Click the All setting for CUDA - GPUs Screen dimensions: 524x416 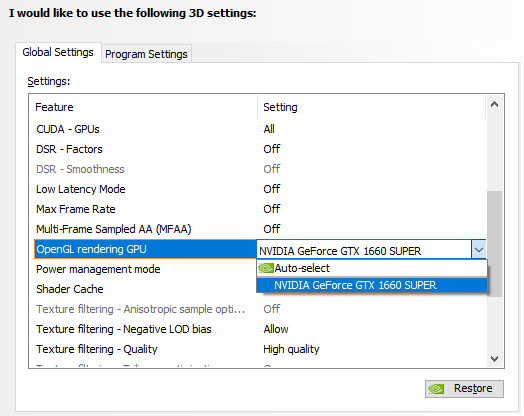[x=269, y=129]
